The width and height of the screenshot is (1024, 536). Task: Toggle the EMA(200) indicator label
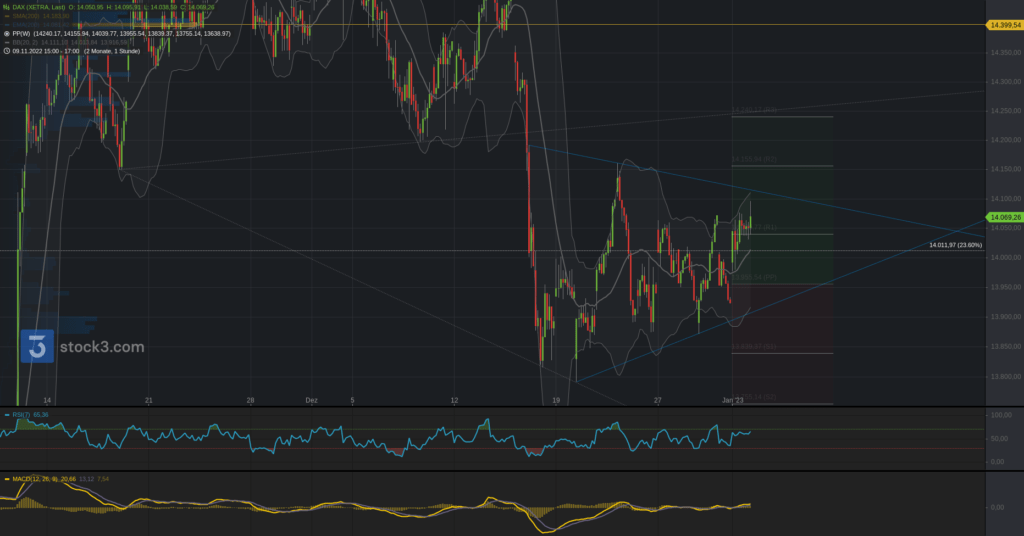(x=27, y=25)
